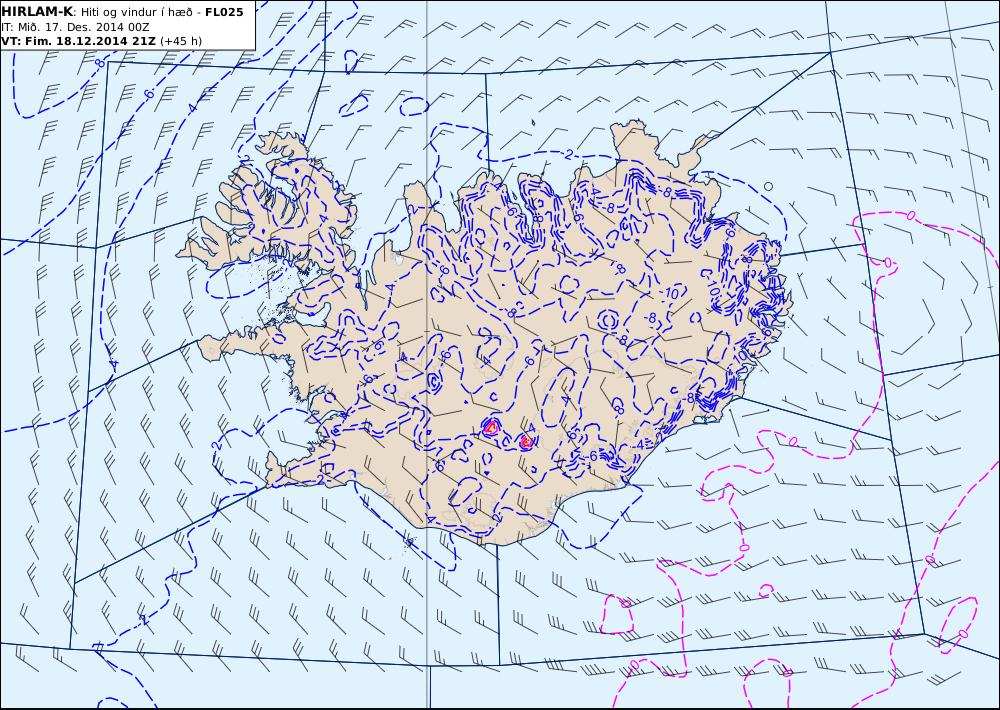Click the HIRLAM-K model title
This screenshot has width=1000, height=710.
point(36,11)
